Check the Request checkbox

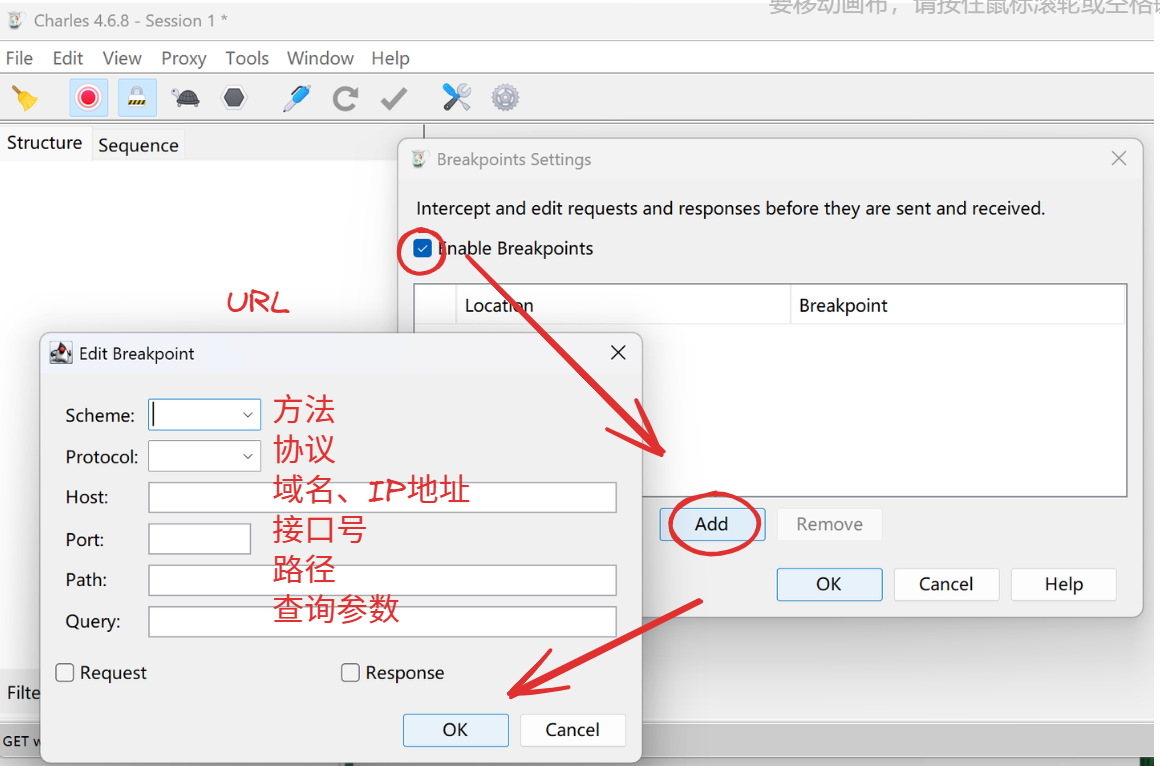click(65, 672)
